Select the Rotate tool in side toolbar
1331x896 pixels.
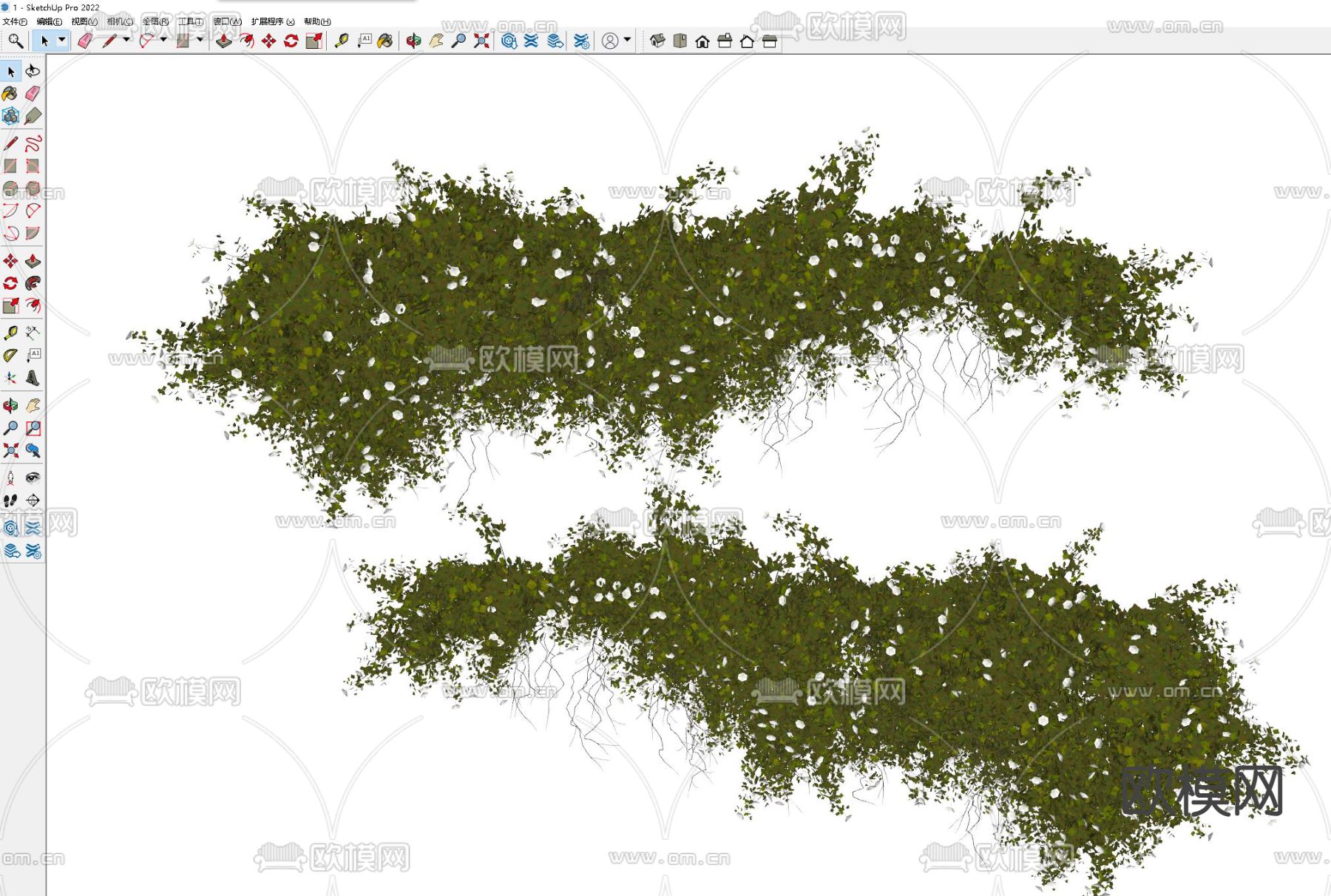coord(10,283)
